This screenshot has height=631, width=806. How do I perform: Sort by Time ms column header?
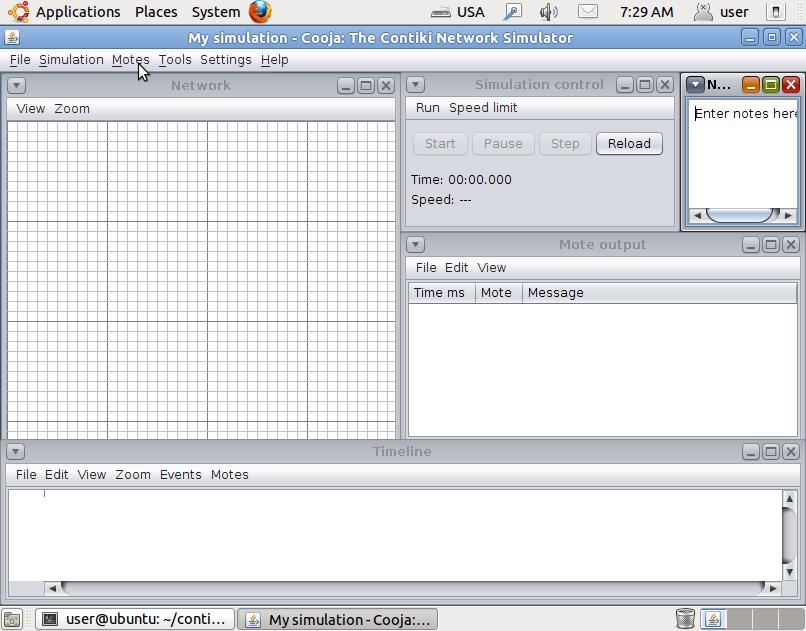point(442,293)
